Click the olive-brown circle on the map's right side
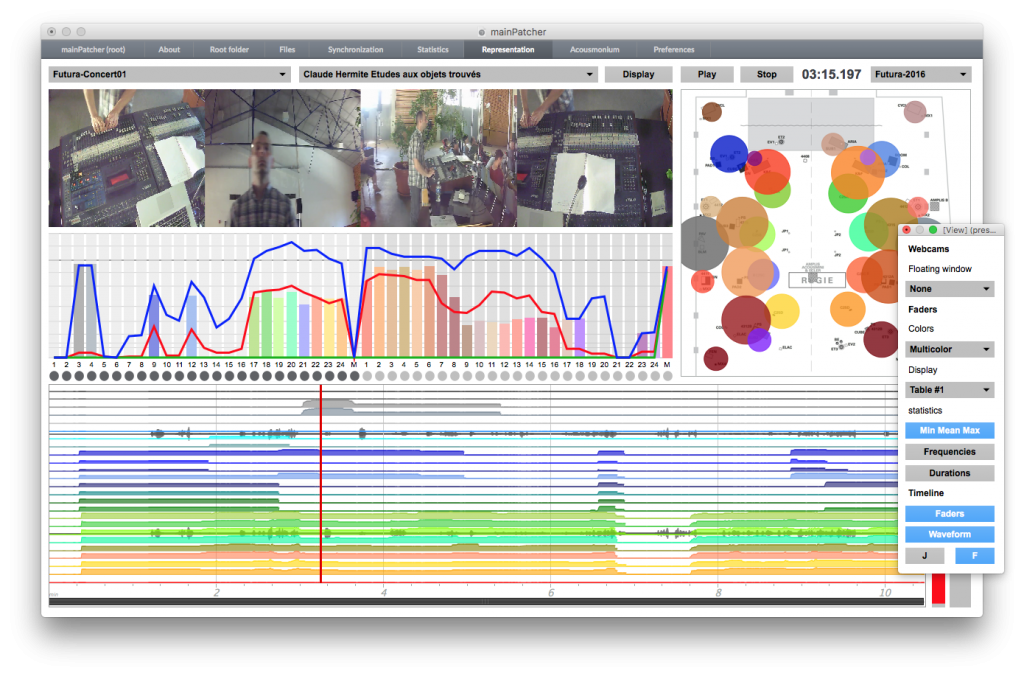 (x=890, y=224)
